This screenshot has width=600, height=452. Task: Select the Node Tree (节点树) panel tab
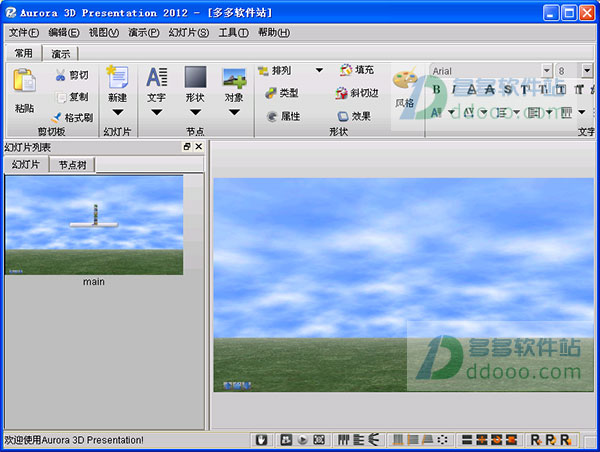pos(72,165)
